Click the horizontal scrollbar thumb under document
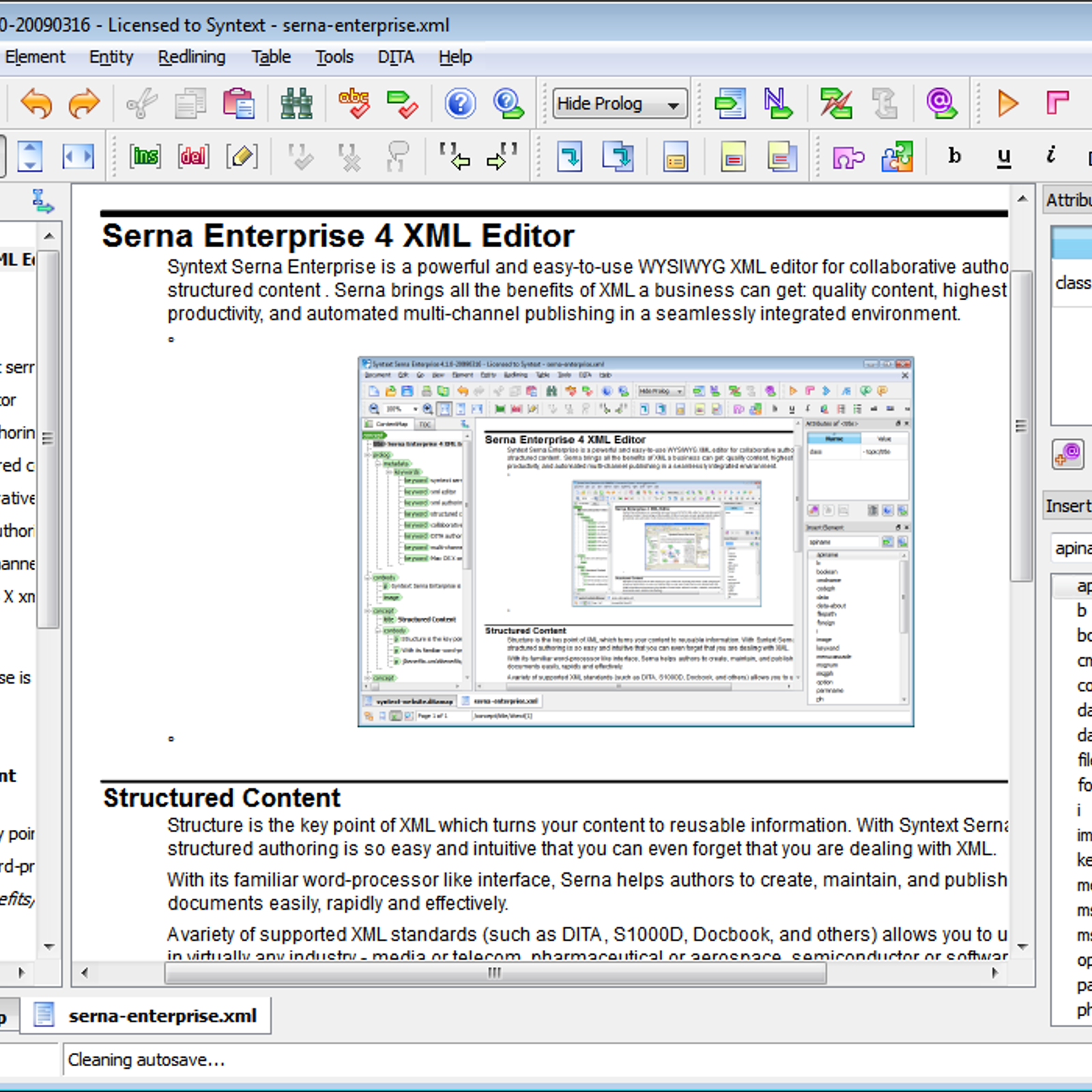 (x=495, y=973)
